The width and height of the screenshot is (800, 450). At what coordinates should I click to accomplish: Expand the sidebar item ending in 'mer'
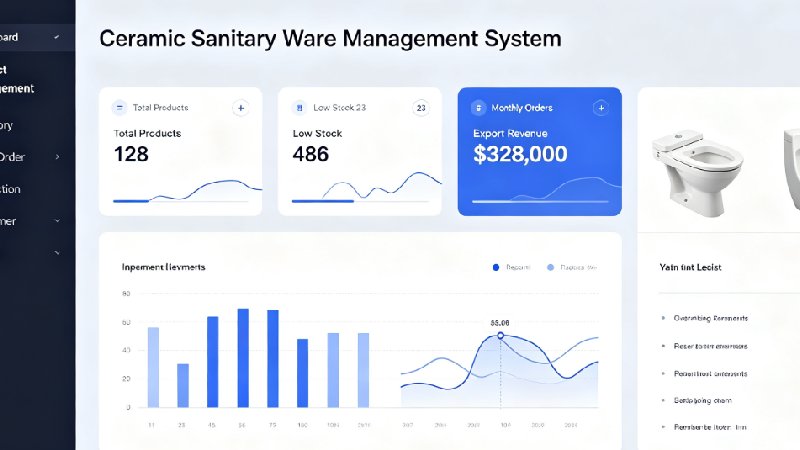[x=57, y=221]
